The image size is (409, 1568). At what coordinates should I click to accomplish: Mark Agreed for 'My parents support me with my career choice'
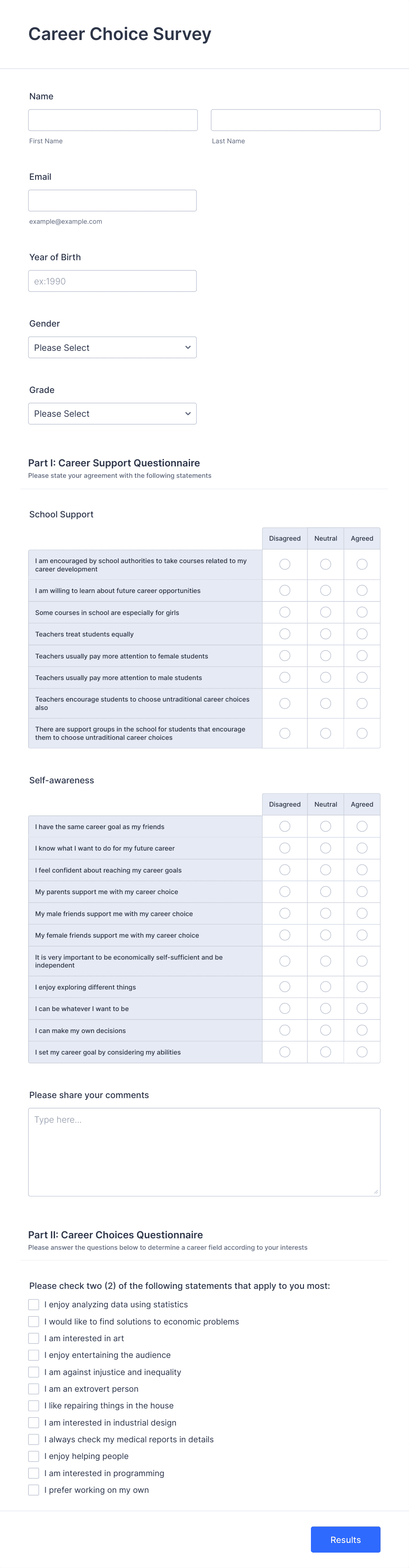pos(362,891)
